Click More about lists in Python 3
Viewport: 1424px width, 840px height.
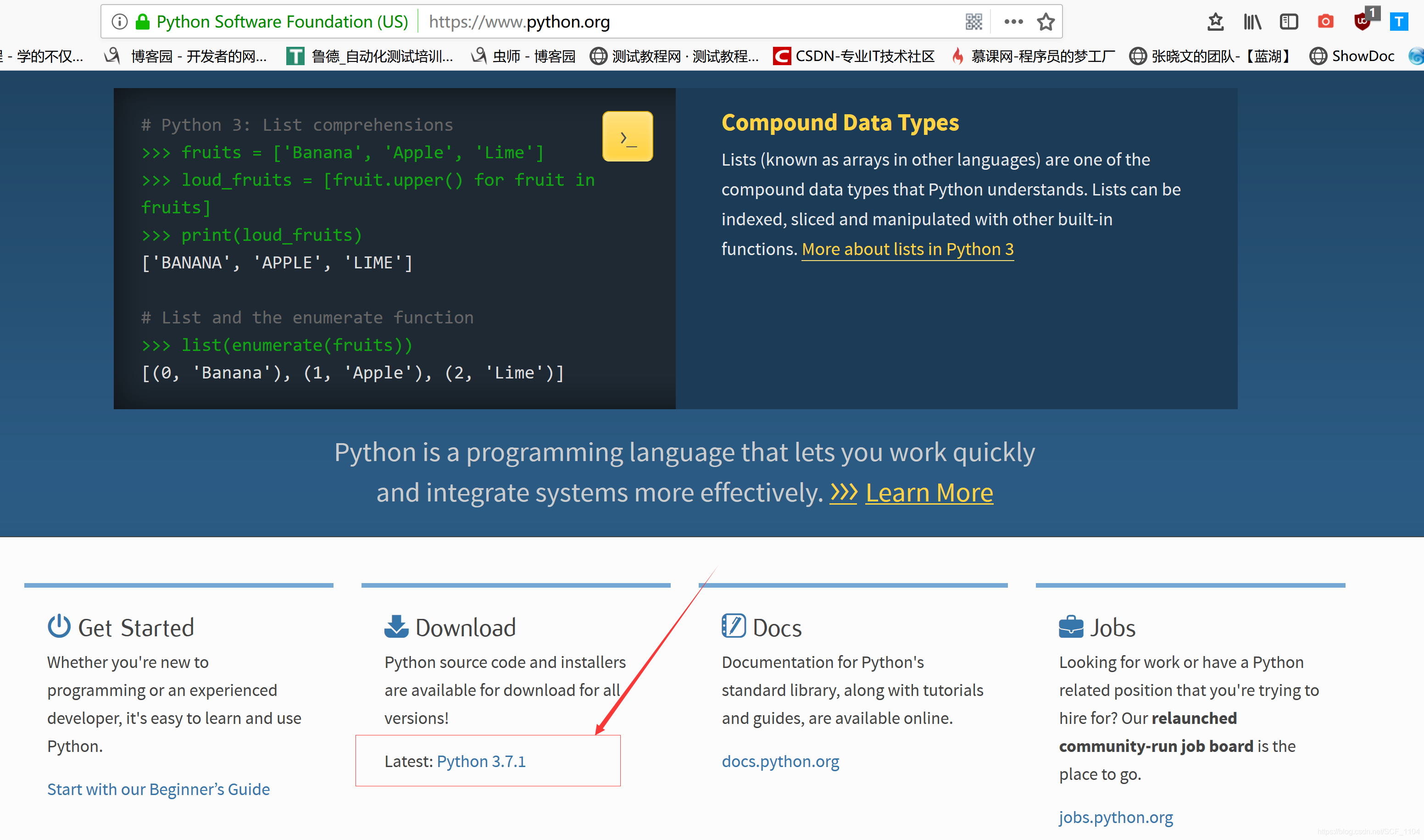coord(907,249)
